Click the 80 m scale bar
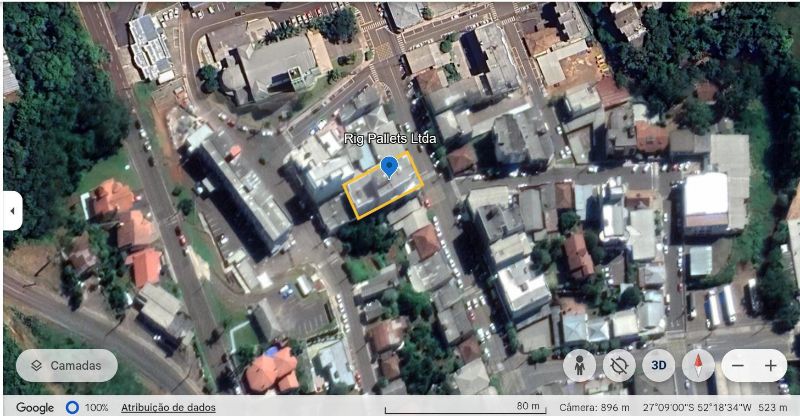 click(465, 408)
